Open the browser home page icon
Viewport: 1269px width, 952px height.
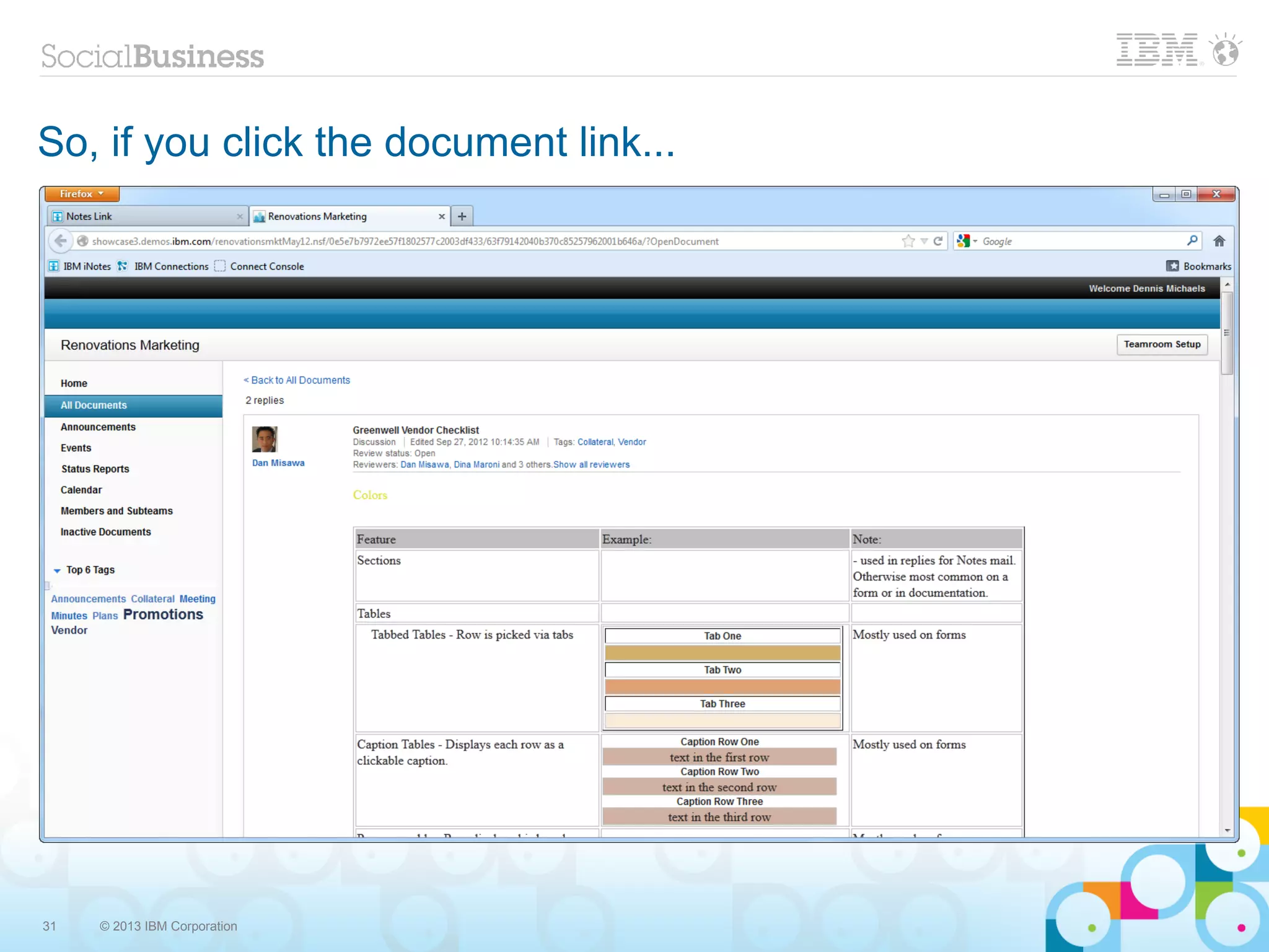pyautogui.click(x=1219, y=241)
